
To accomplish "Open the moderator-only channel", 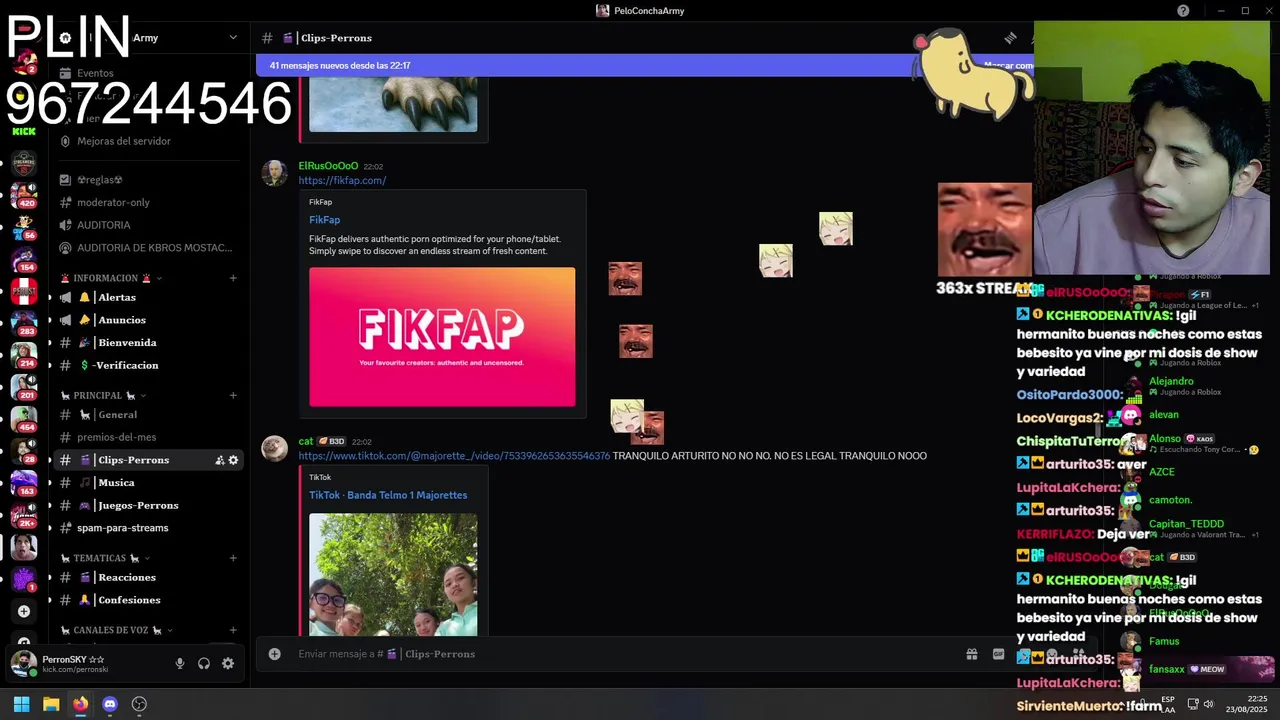I will pos(113,202).
